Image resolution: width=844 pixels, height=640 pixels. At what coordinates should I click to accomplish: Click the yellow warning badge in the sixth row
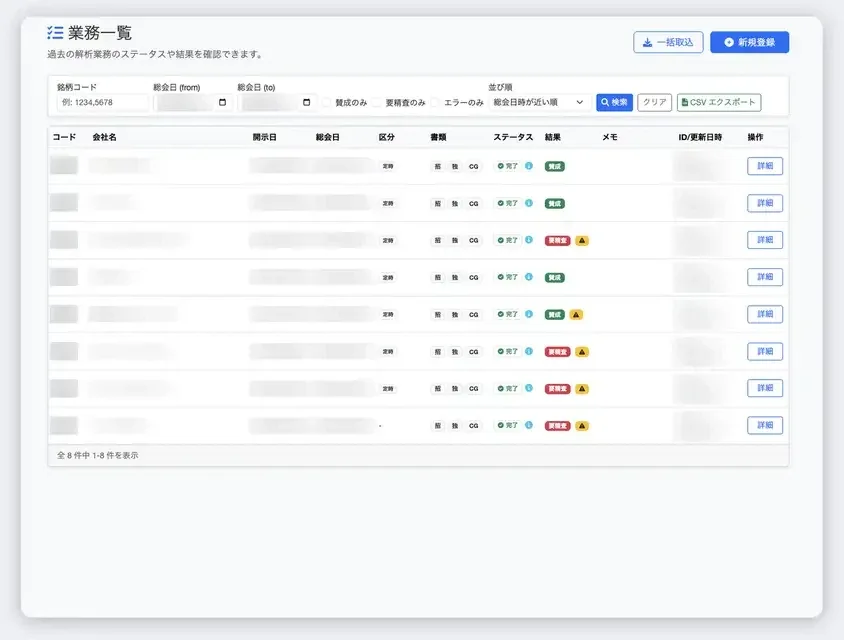tap(582, 352)
